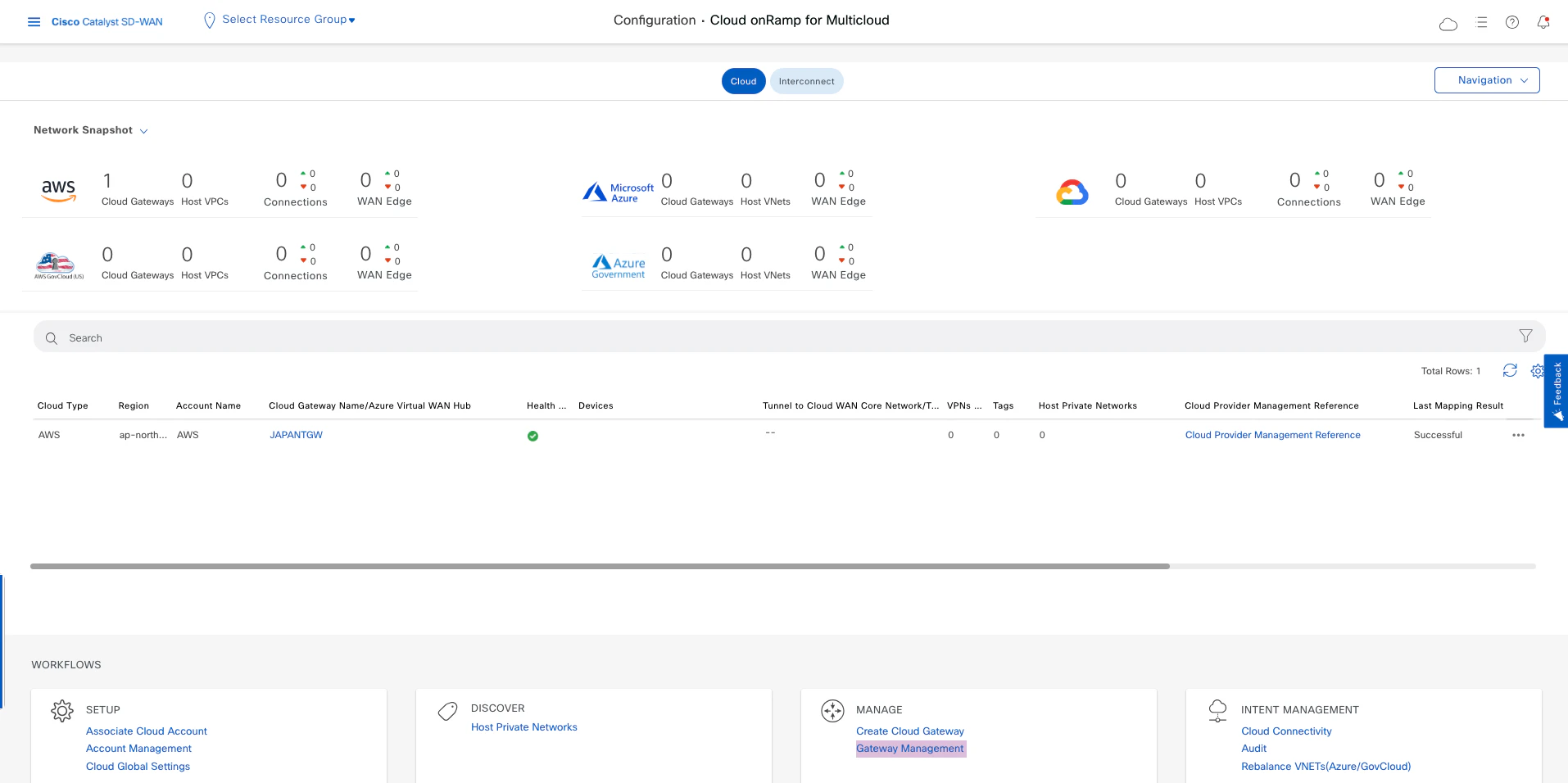Open the table filter funnel icon
This screenshot has width=1568, height=783.
point(1525,336)
